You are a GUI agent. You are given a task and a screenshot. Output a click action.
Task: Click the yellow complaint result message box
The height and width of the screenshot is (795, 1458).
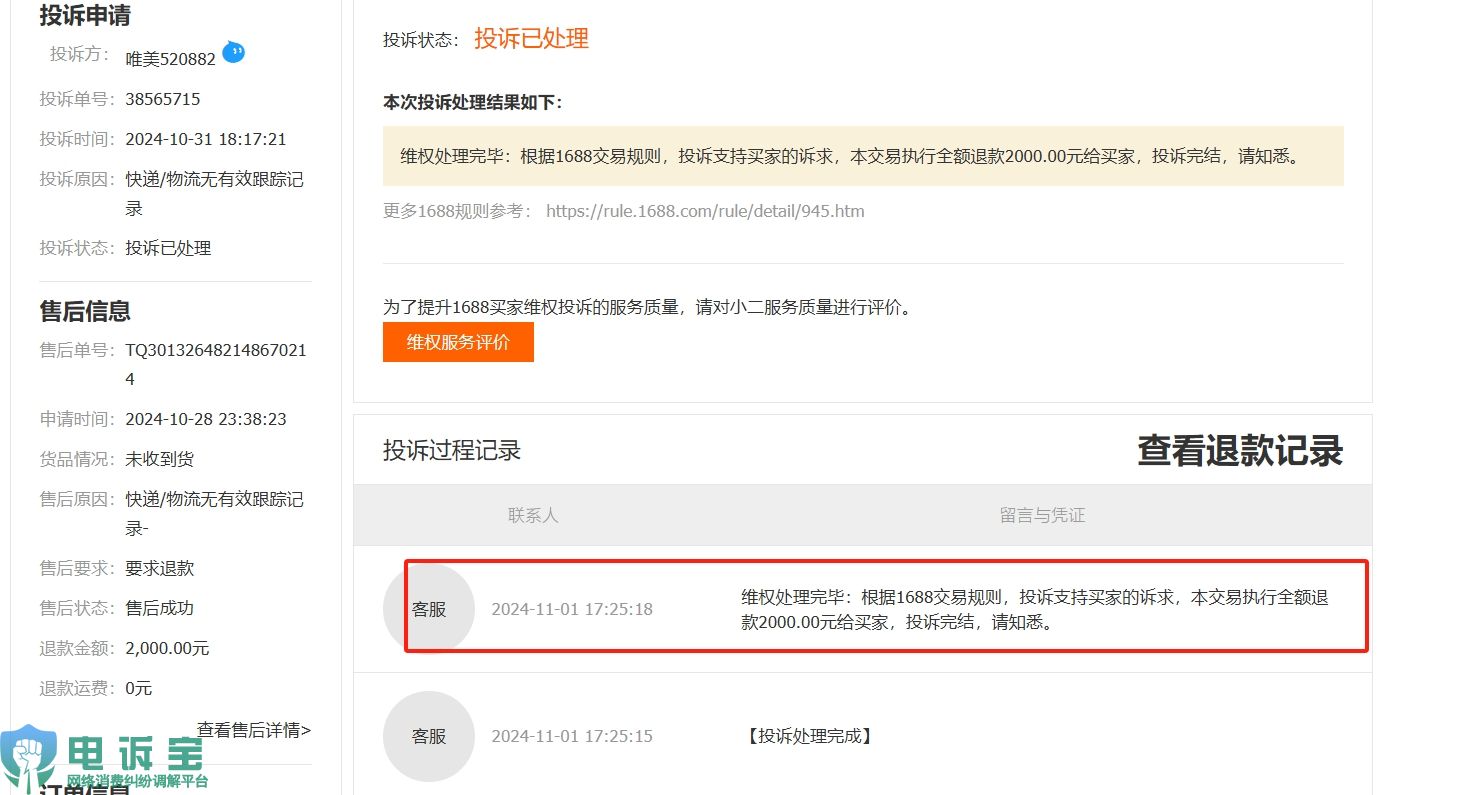[x=862, y=156]
